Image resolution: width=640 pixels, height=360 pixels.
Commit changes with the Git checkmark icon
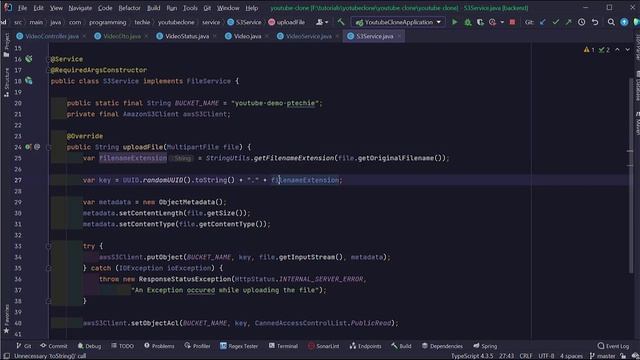point(556,22)
